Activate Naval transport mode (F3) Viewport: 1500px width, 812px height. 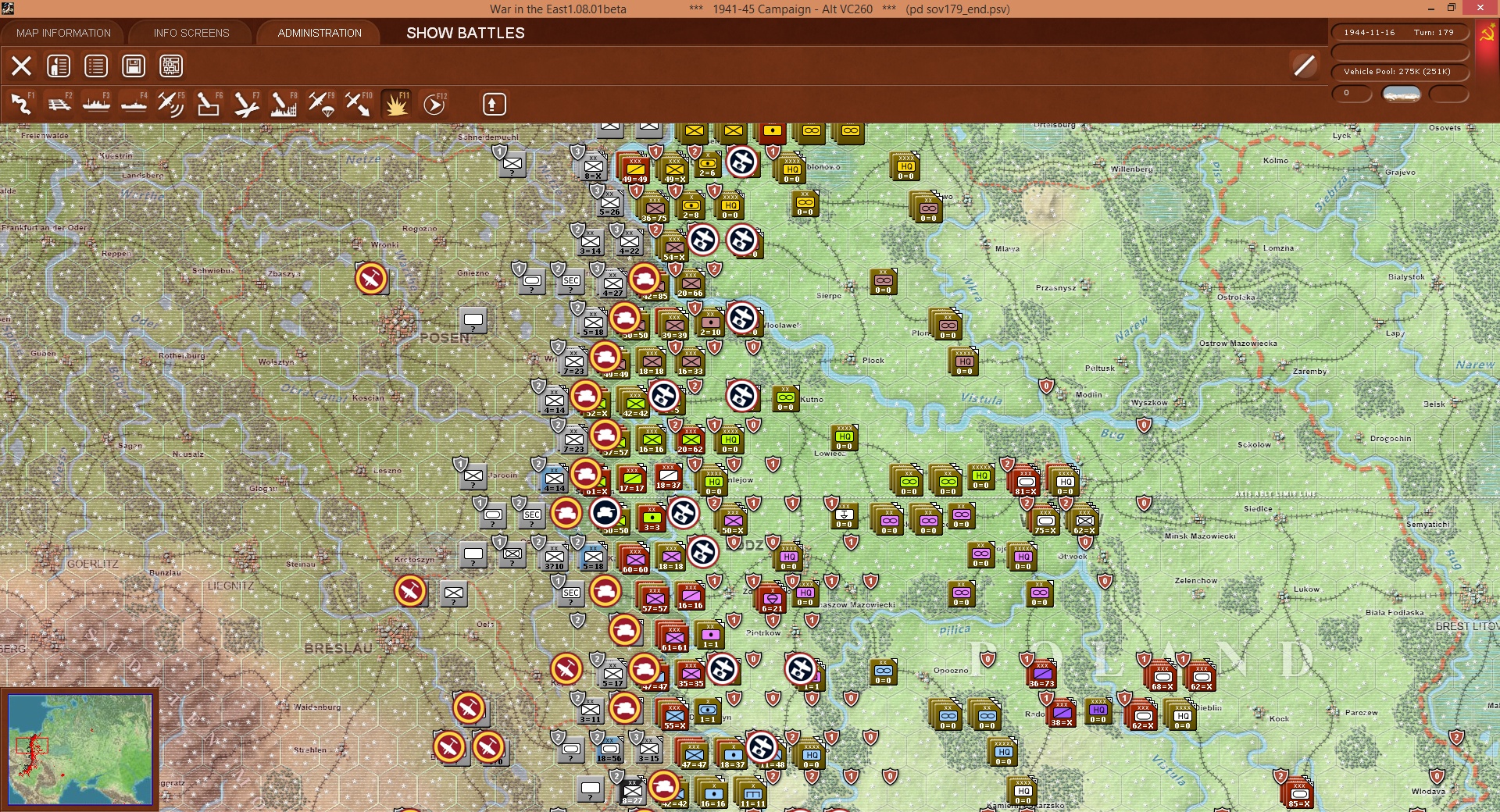(x=96, y=104)
